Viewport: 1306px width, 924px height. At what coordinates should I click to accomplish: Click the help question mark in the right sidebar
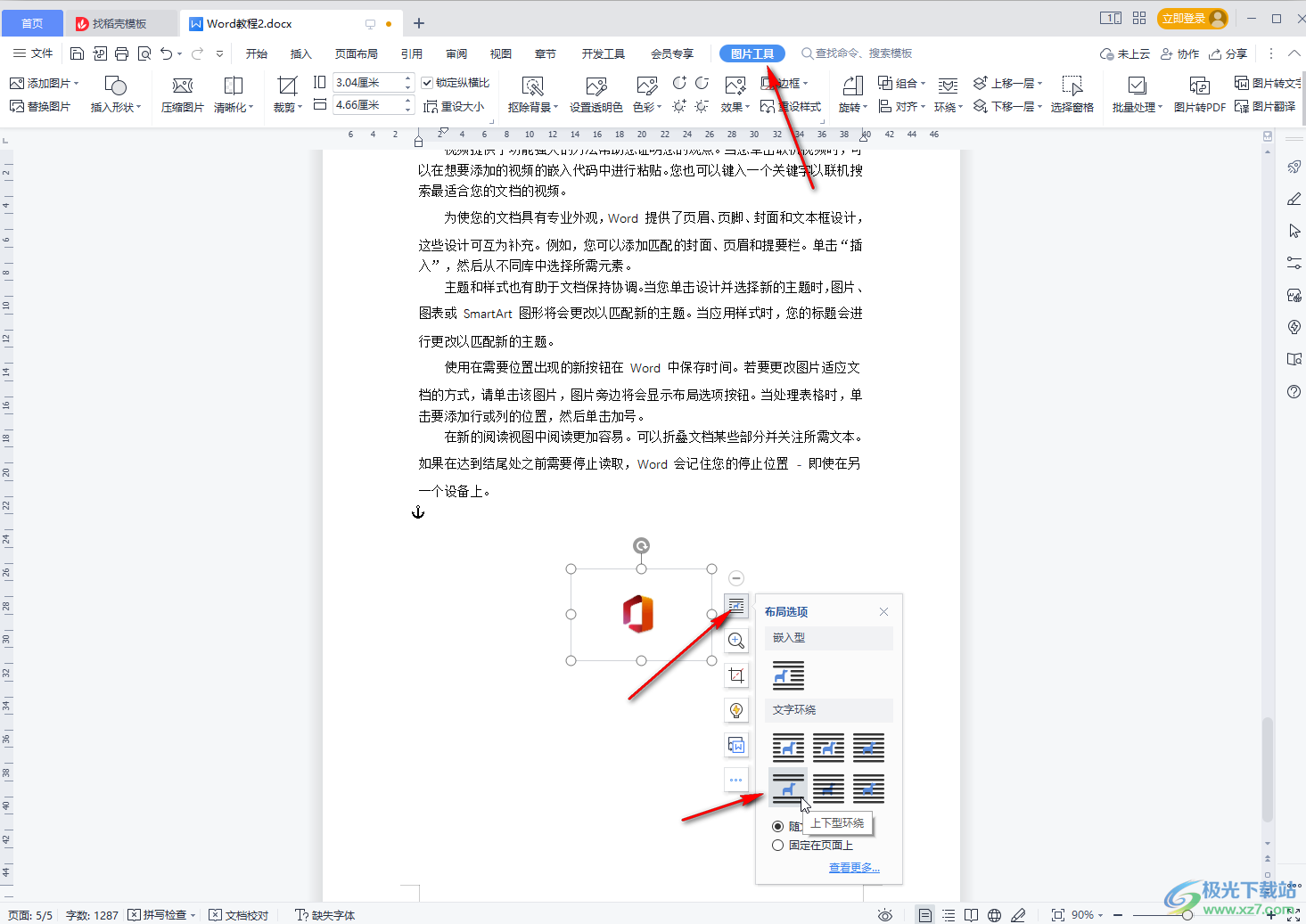pos(1294,392)
